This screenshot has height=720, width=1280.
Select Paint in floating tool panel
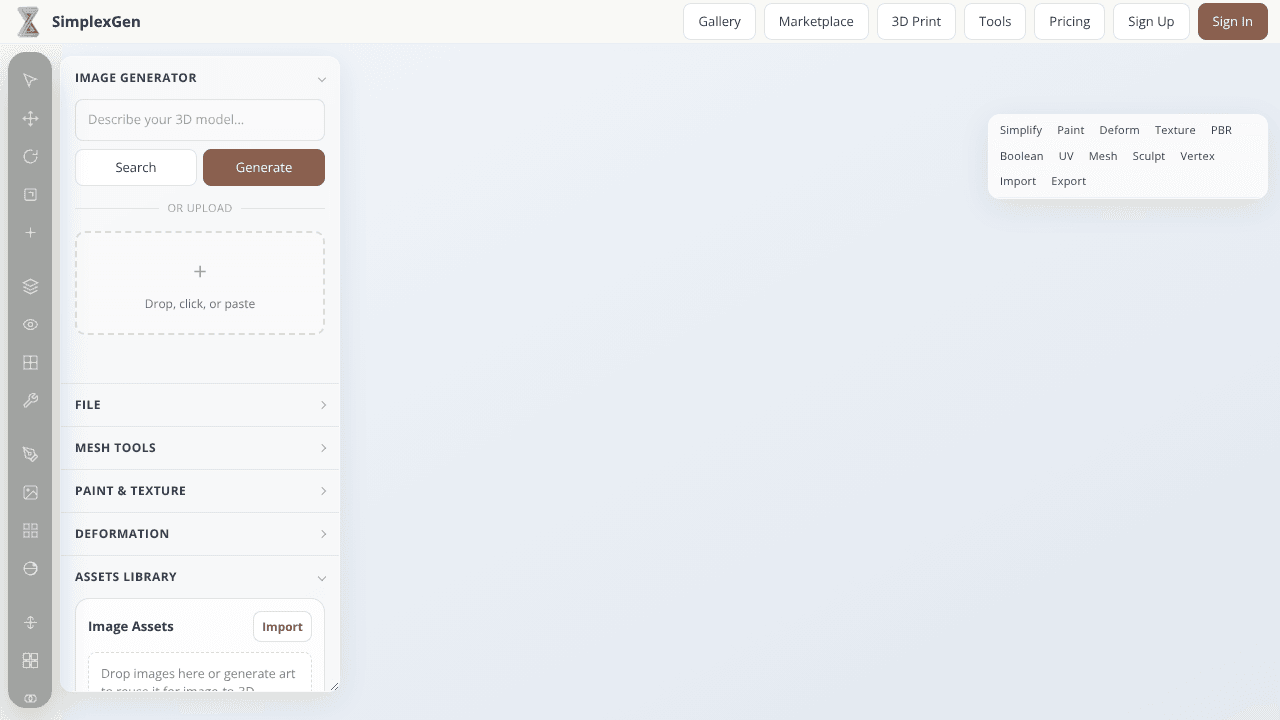tap(1071, 130)
